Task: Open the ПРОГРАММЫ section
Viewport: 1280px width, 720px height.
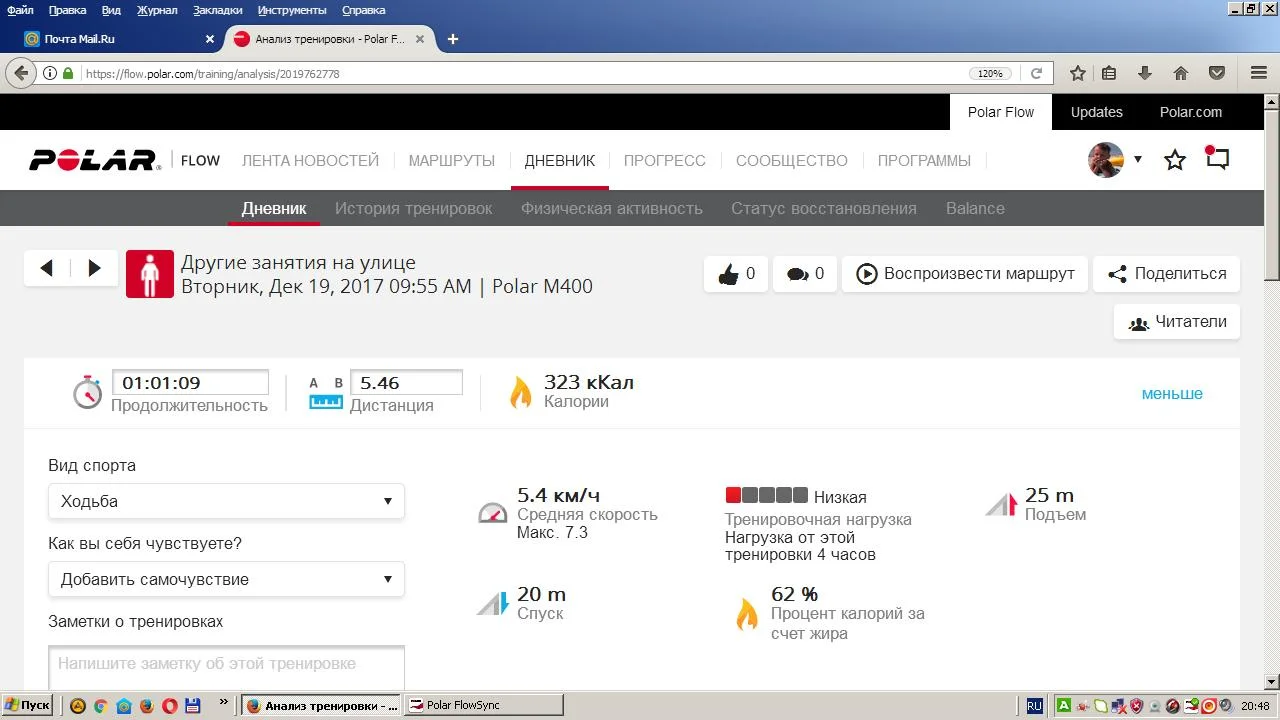Action: pos(924,160)
